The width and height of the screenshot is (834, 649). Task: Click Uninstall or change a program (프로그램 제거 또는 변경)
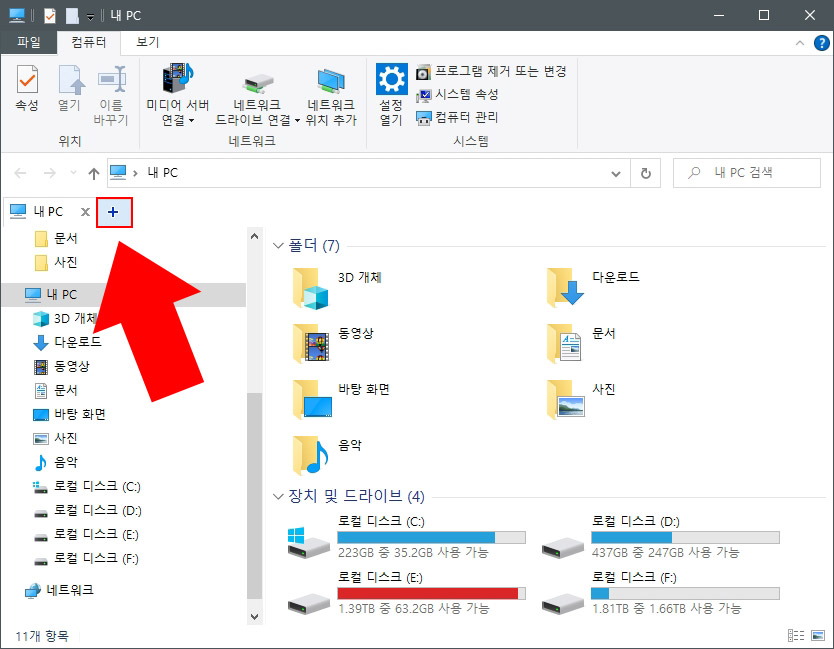(x=491, y=71)
